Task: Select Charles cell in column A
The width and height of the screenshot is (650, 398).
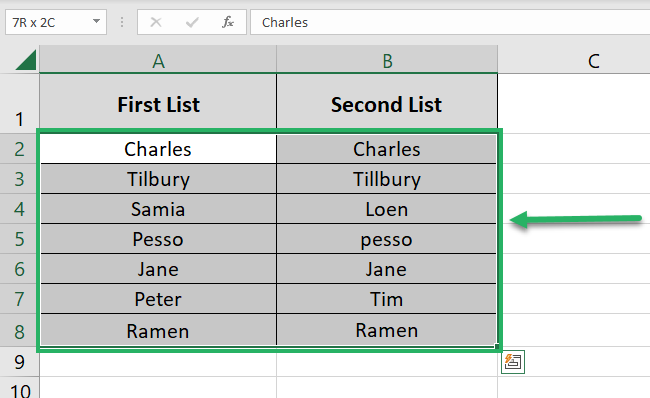Action: pos(158,149)
